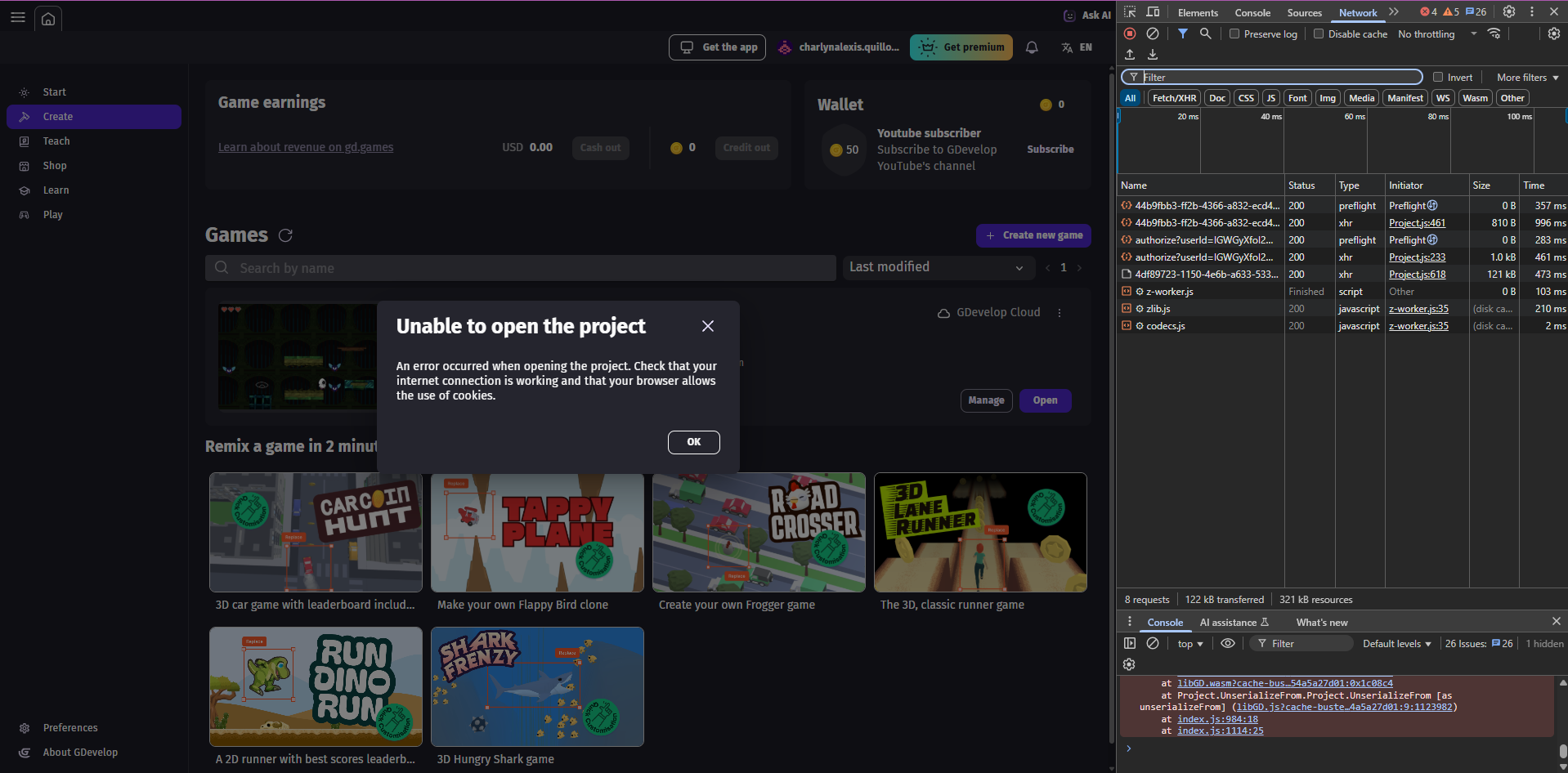Import HAR file upload icon
Image resolution: width=1568 pixels, height=773 pixels.
(x=1130, y=55)
